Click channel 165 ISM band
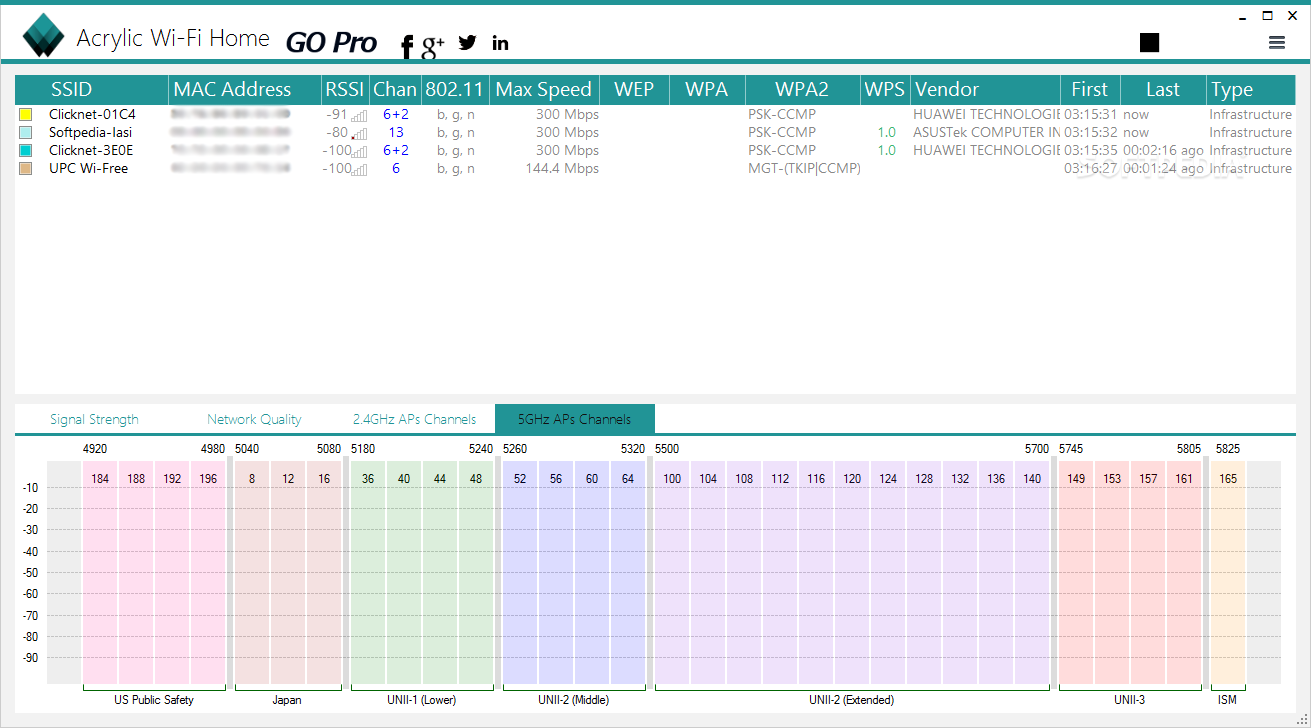 [1228, 572]
